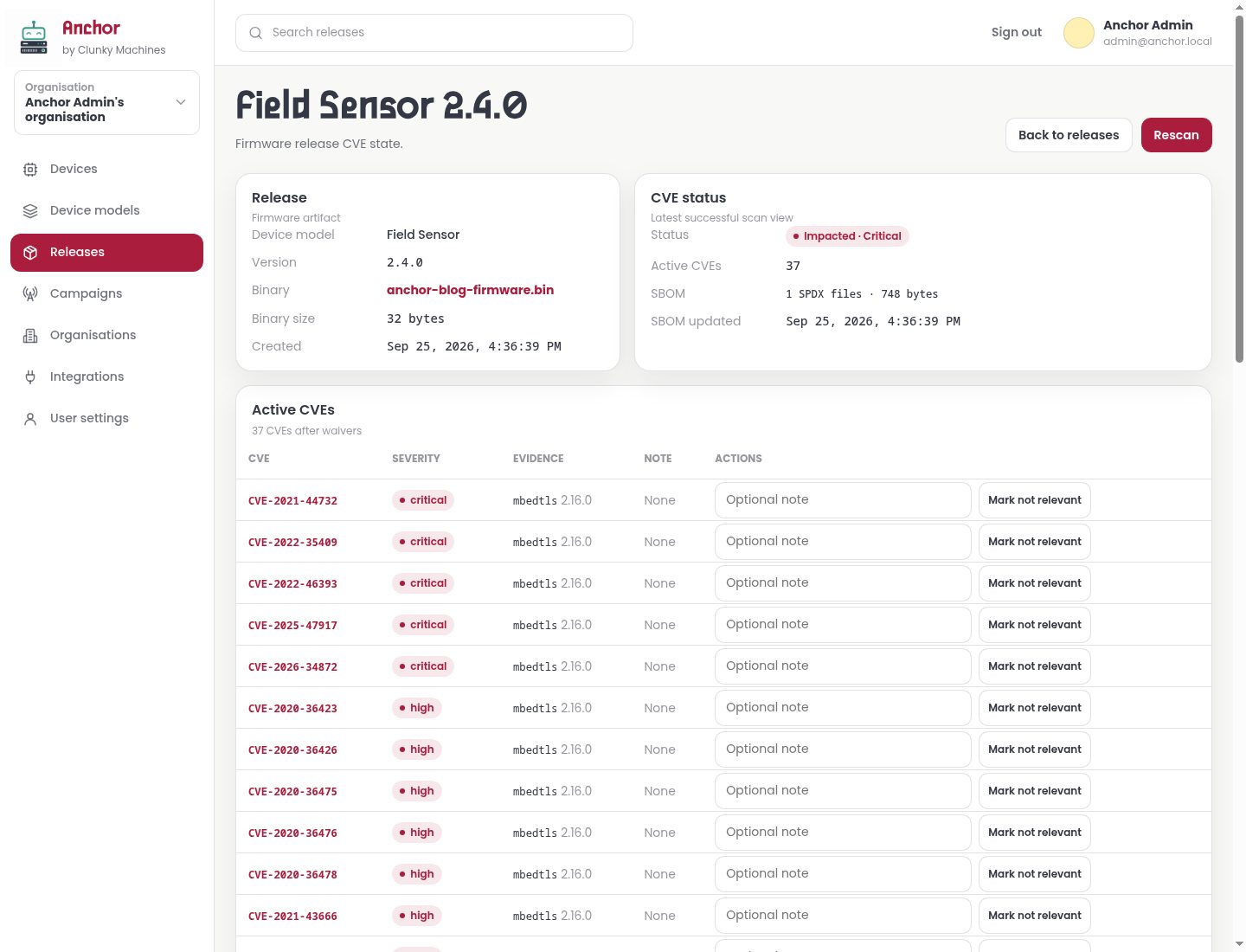Click Back to releases button
Viewport: 1246px width, 952px height.
tap(1069, 135)
